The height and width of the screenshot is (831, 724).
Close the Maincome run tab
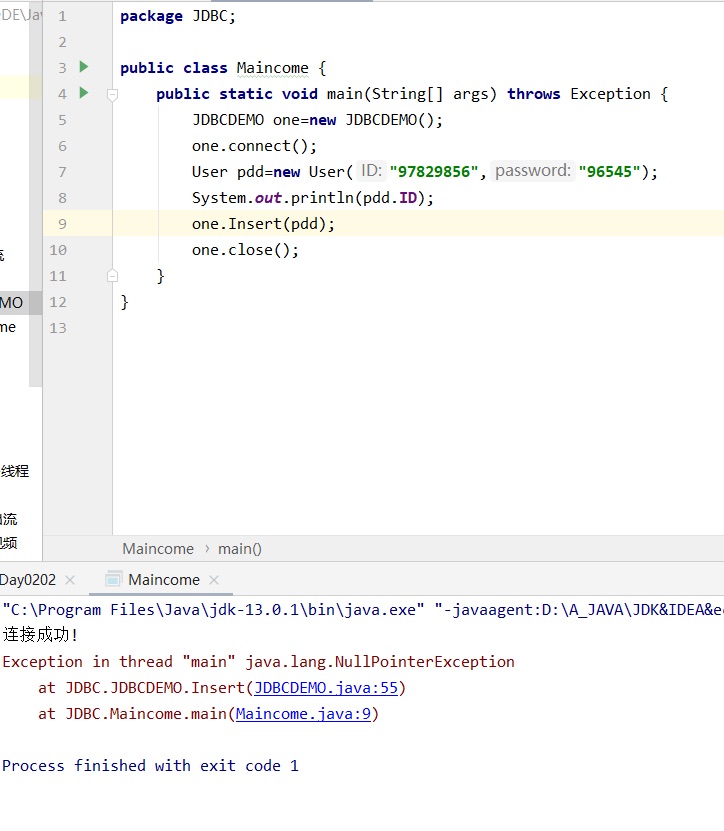(214, 580)
